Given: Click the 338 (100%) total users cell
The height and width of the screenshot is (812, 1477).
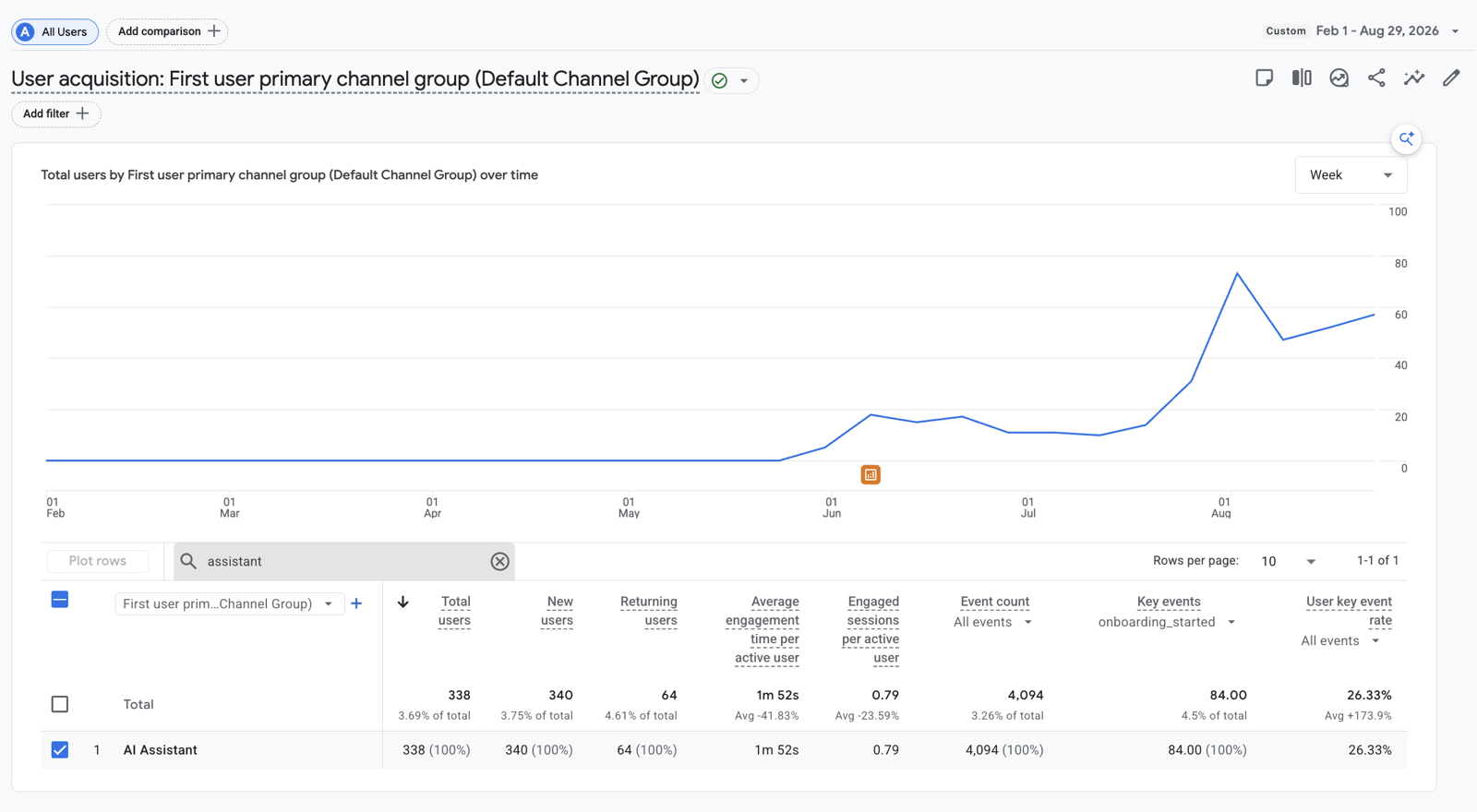Looking at the screenshot, I should click(437, 750).
